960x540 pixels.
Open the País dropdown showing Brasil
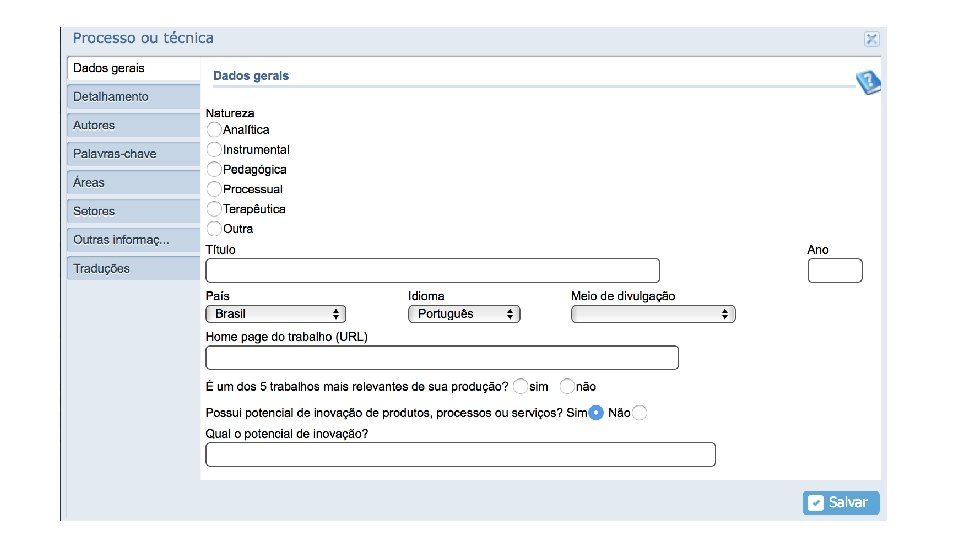(276, 314)
